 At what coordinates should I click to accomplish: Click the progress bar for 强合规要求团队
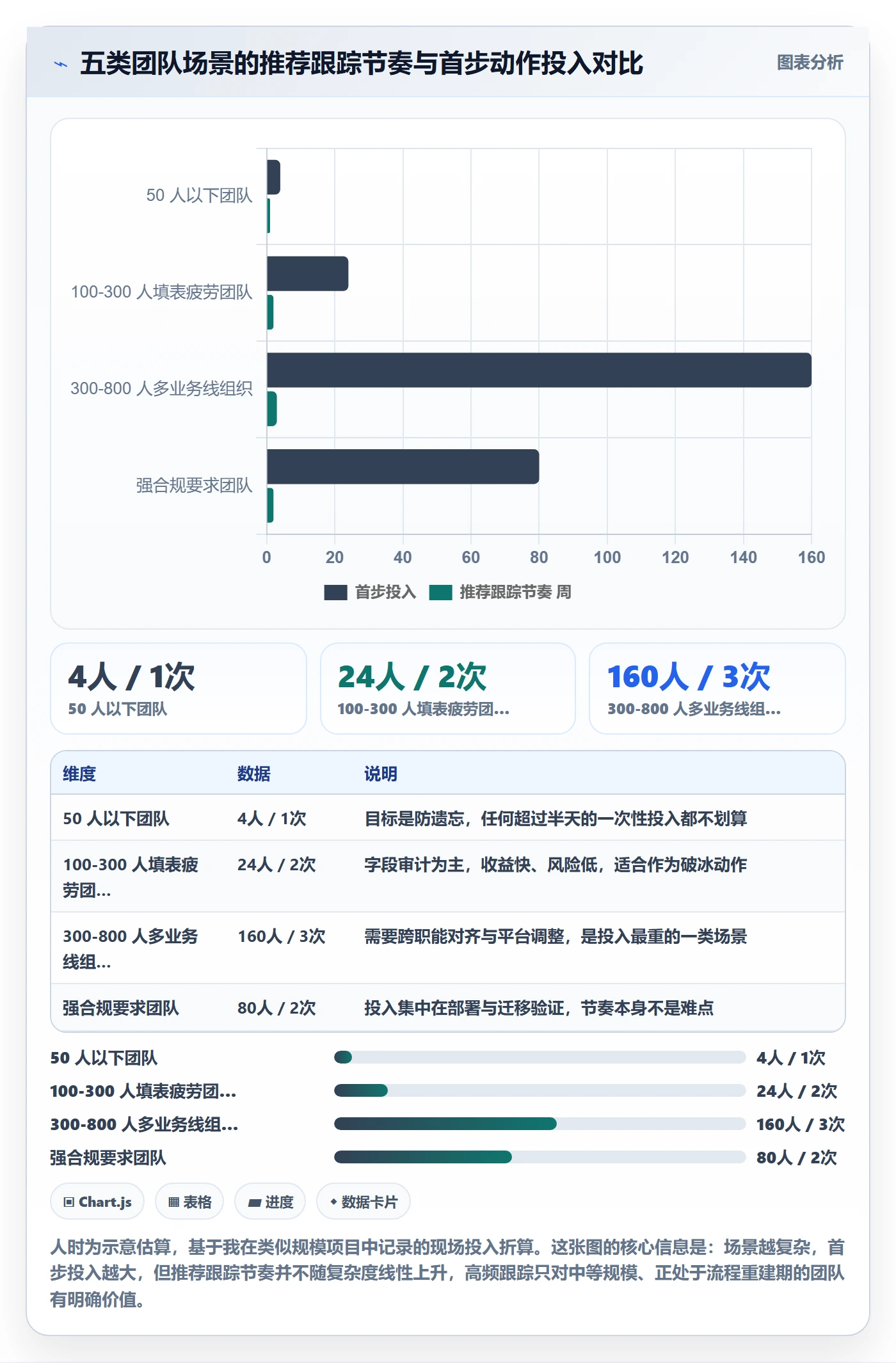pos(540,1157)
